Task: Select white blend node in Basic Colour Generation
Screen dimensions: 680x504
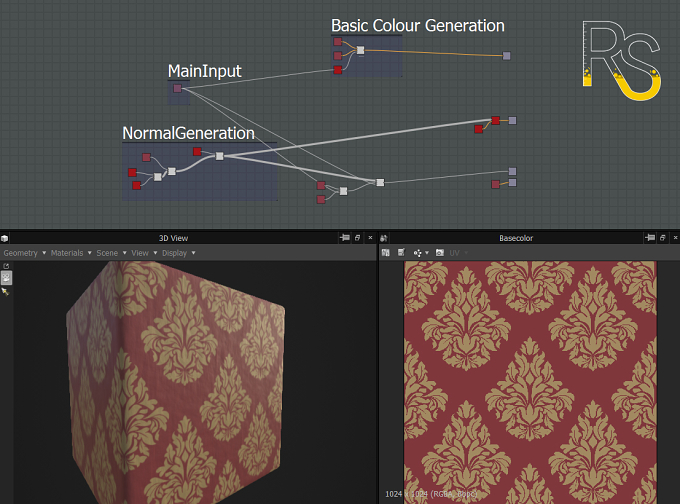Action: click(x=360, y=50)
